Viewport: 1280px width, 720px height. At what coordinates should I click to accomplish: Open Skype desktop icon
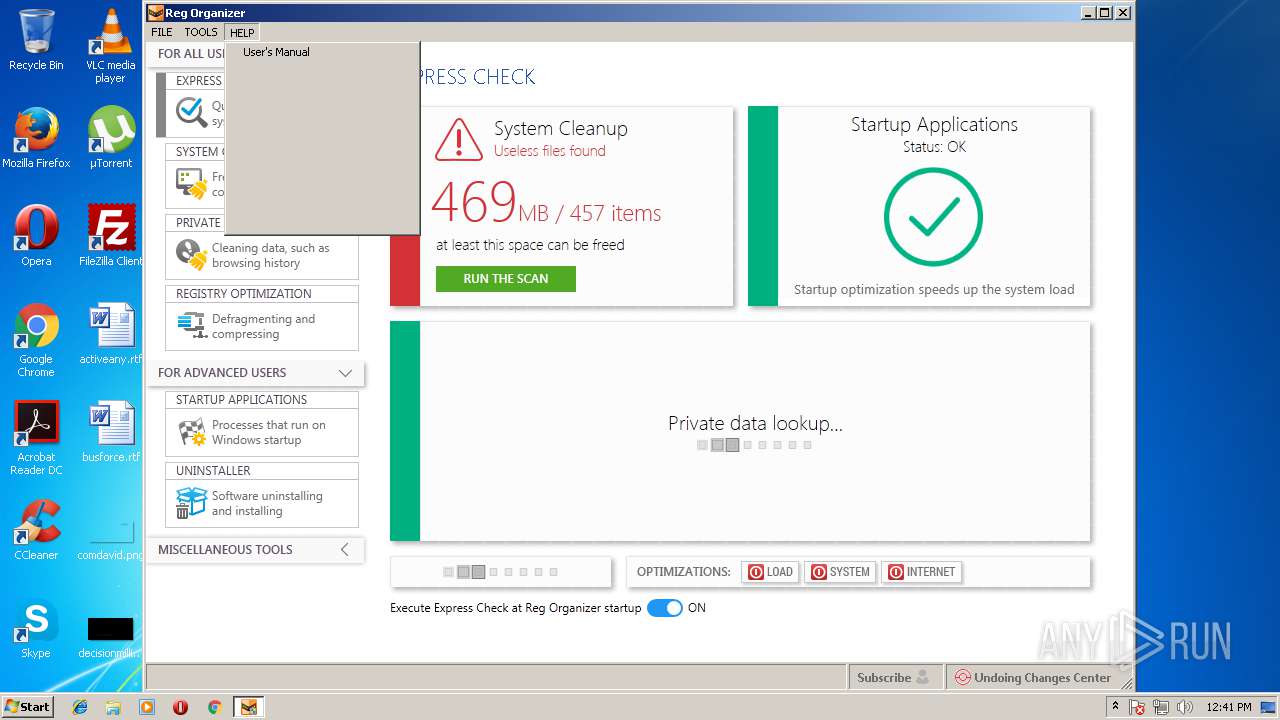(x=36, y=628)
